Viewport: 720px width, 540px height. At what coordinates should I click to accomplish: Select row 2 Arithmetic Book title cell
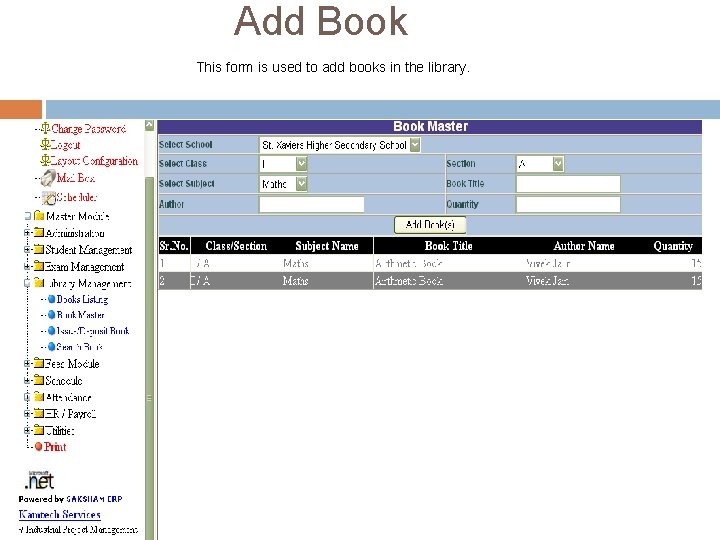pyautogui.click(x=409, y=281)
